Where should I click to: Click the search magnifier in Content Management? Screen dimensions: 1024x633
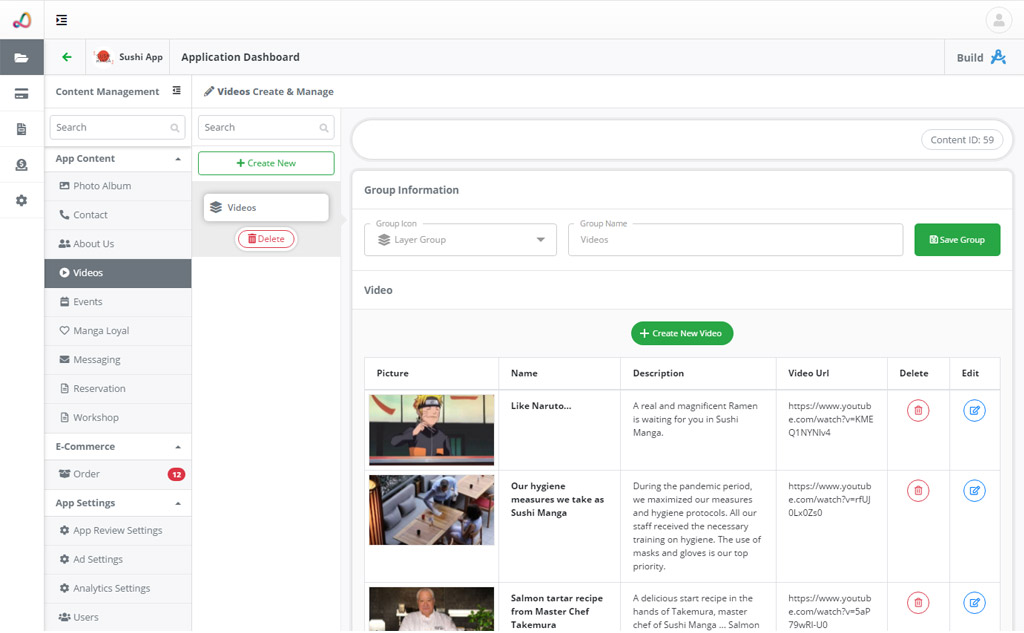(x=174, y=128)
